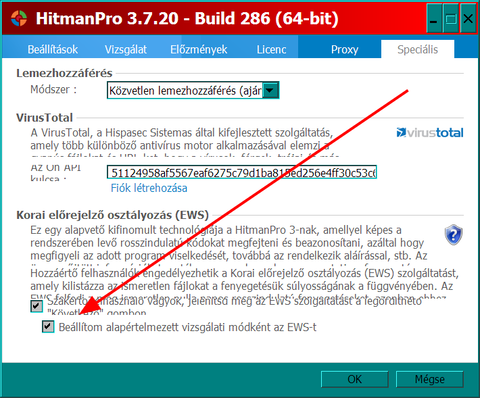The width and height of the screenshot is (480, 398).
Task: Uncheck Beállítom alapértelmezett vizsgálati módként EWS-t
Action: coord(48,327)
